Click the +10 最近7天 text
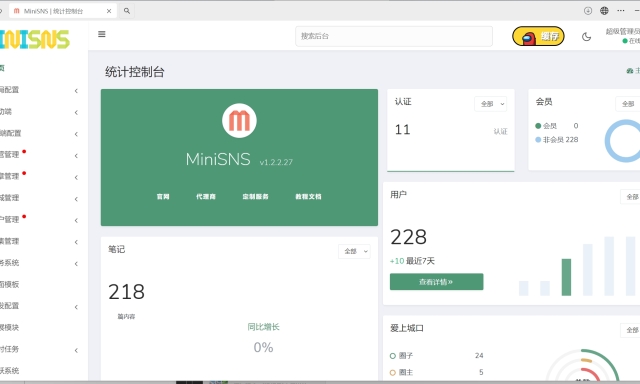 pyautogui.click(x=412, y=261)
